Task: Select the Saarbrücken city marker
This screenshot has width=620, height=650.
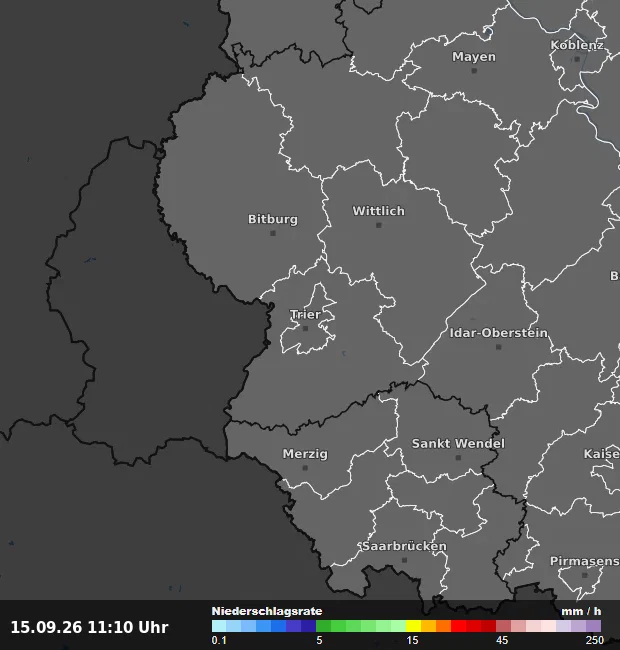Action: coord(404,560)
